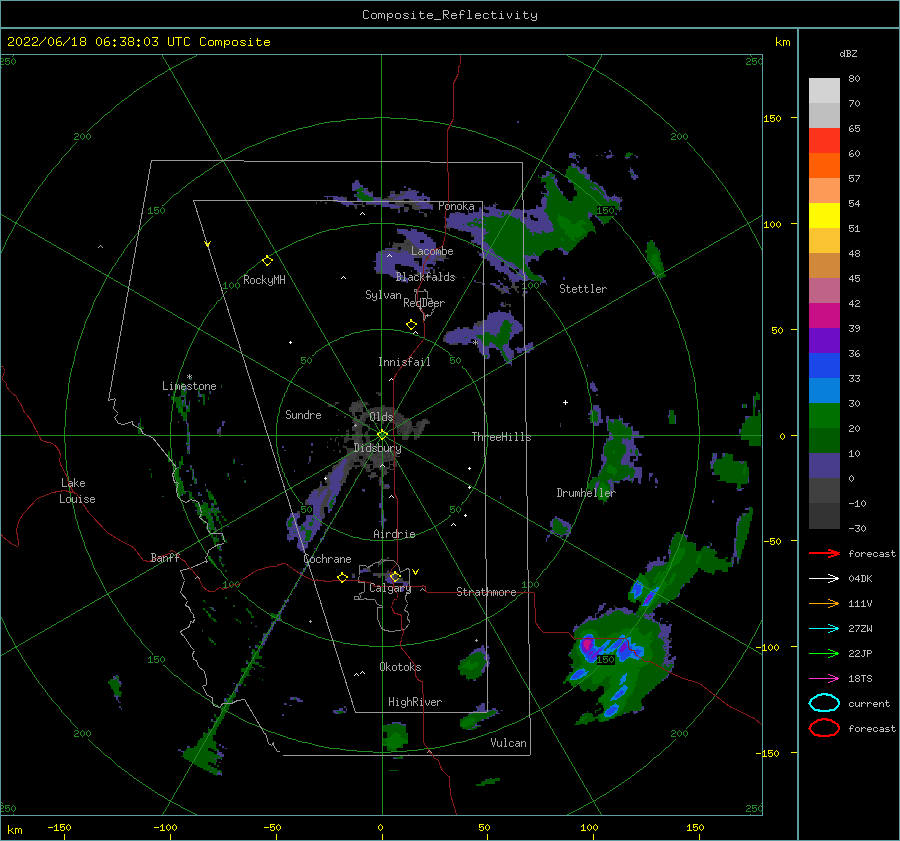900x841 pixels.
Task: Click the Airdrie city label
Action: (394, 534)
